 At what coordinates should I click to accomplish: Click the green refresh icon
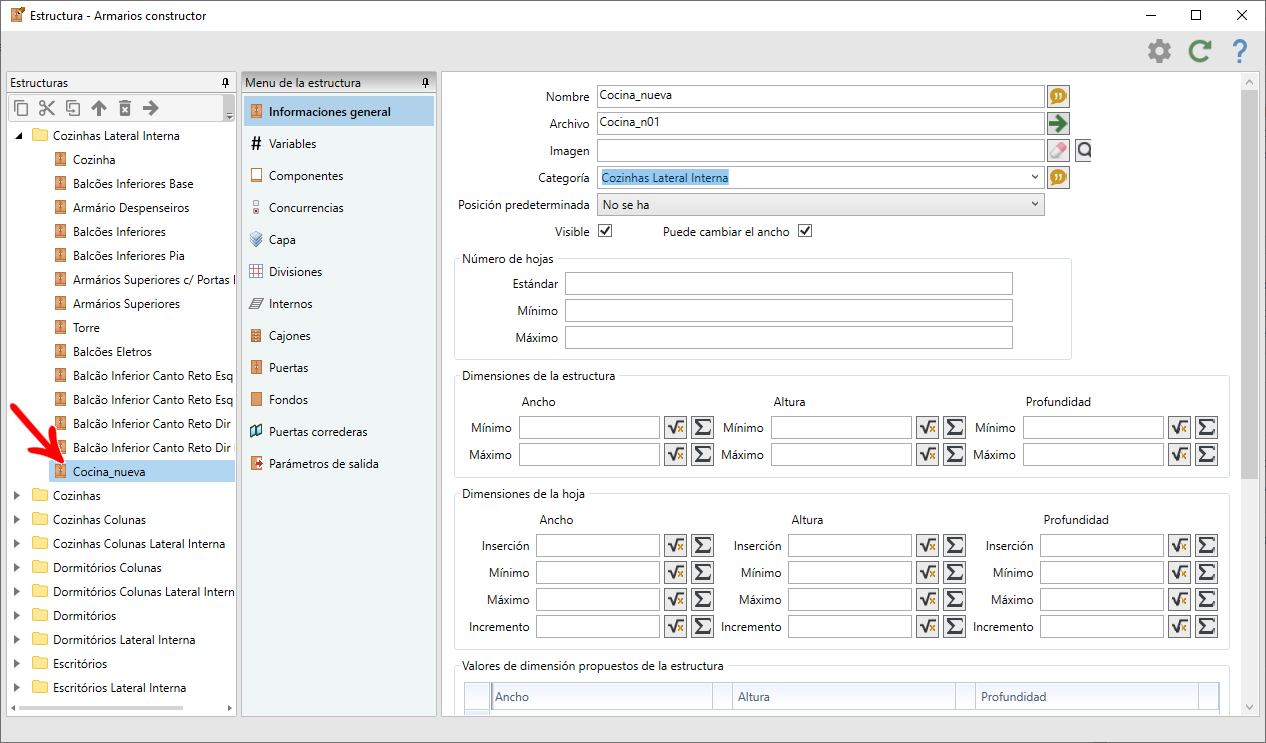click(1200, 51)
